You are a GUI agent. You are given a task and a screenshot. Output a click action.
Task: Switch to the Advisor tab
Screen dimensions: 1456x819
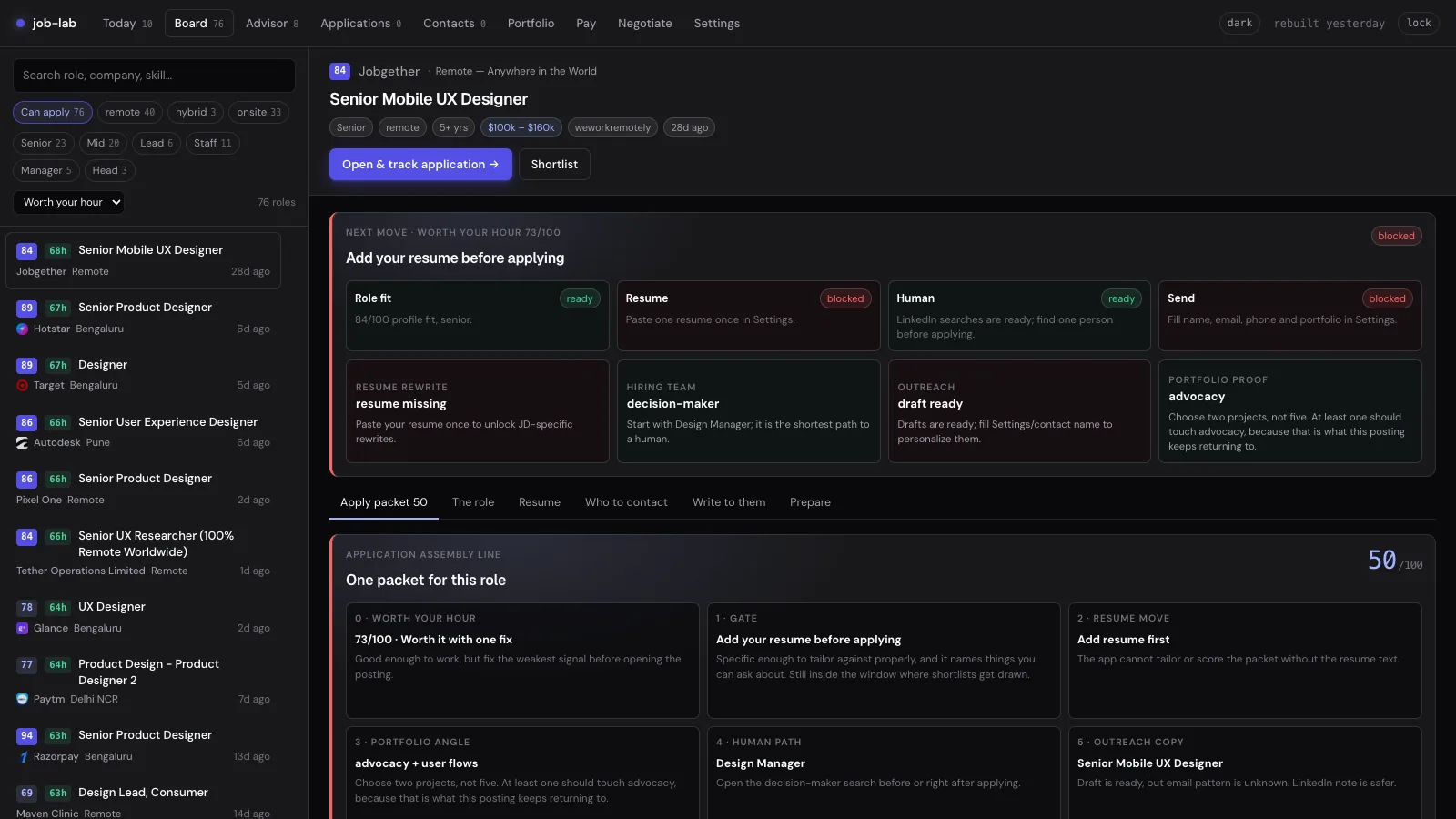tap(272, 24)
